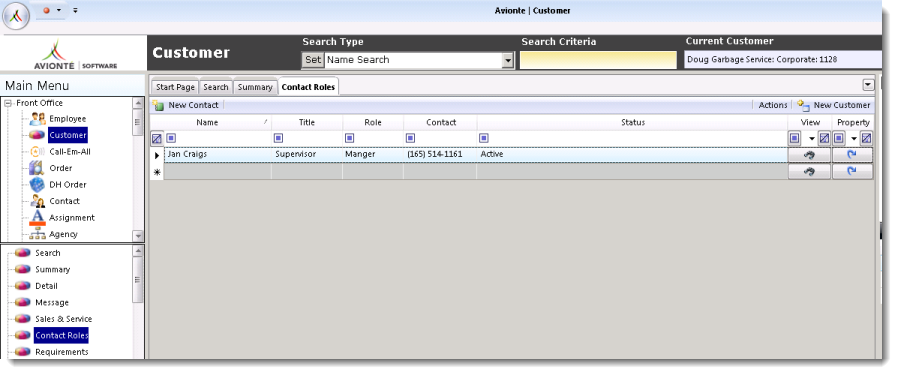
Task: Click the Current Customer field
Action: pos(783,59)
